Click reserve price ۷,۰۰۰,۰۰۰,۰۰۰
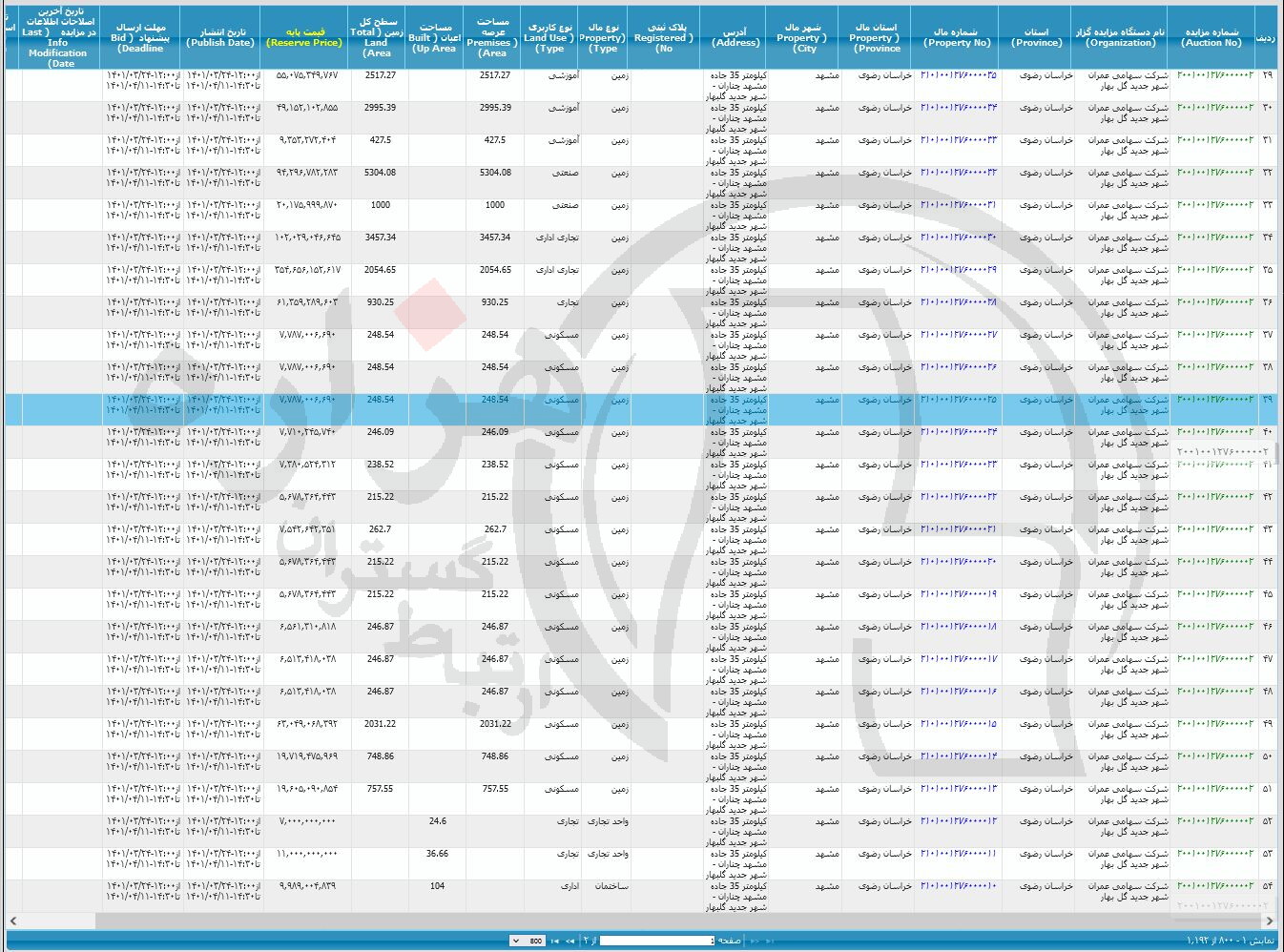1284x952 pixels. point(307,821)
